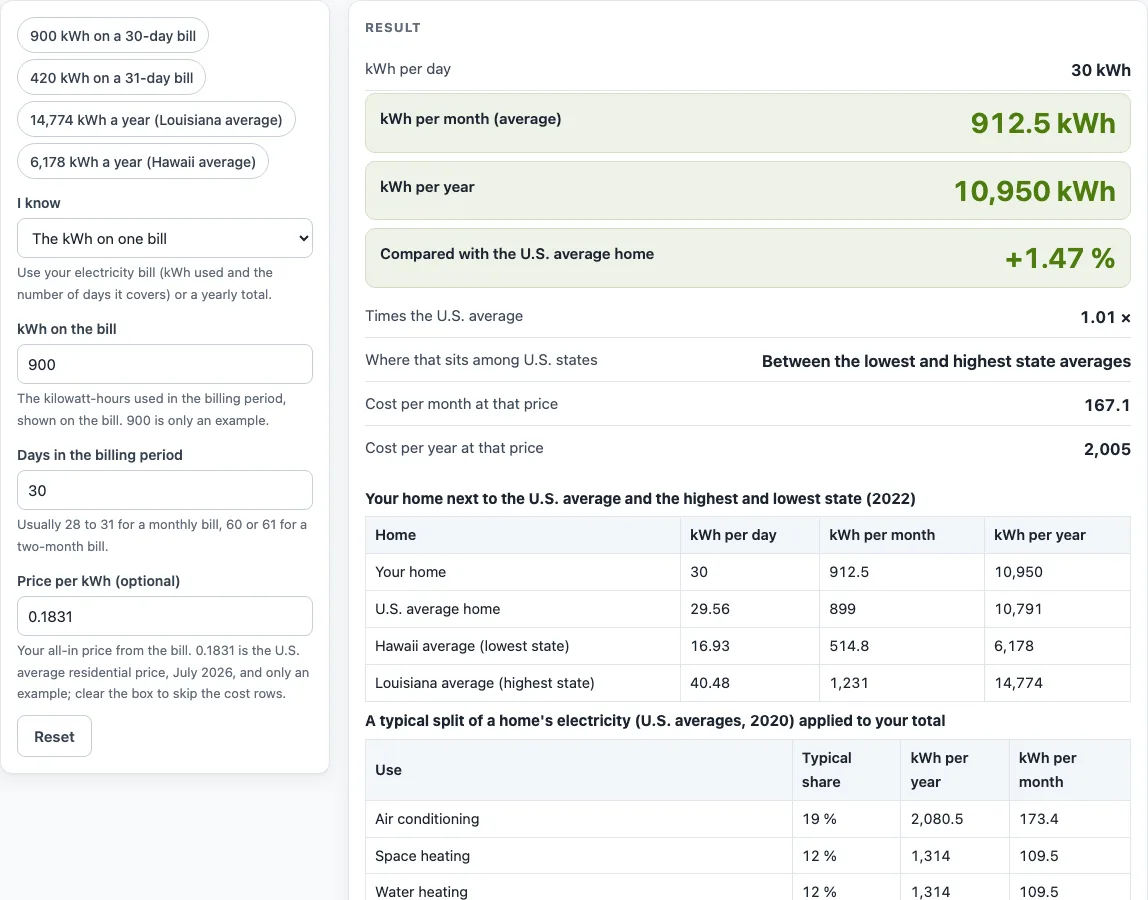The height and width of the screenshot is (900, 1148).
Task: Click the 'U.S. average home' row label
Action: (437, 609)
